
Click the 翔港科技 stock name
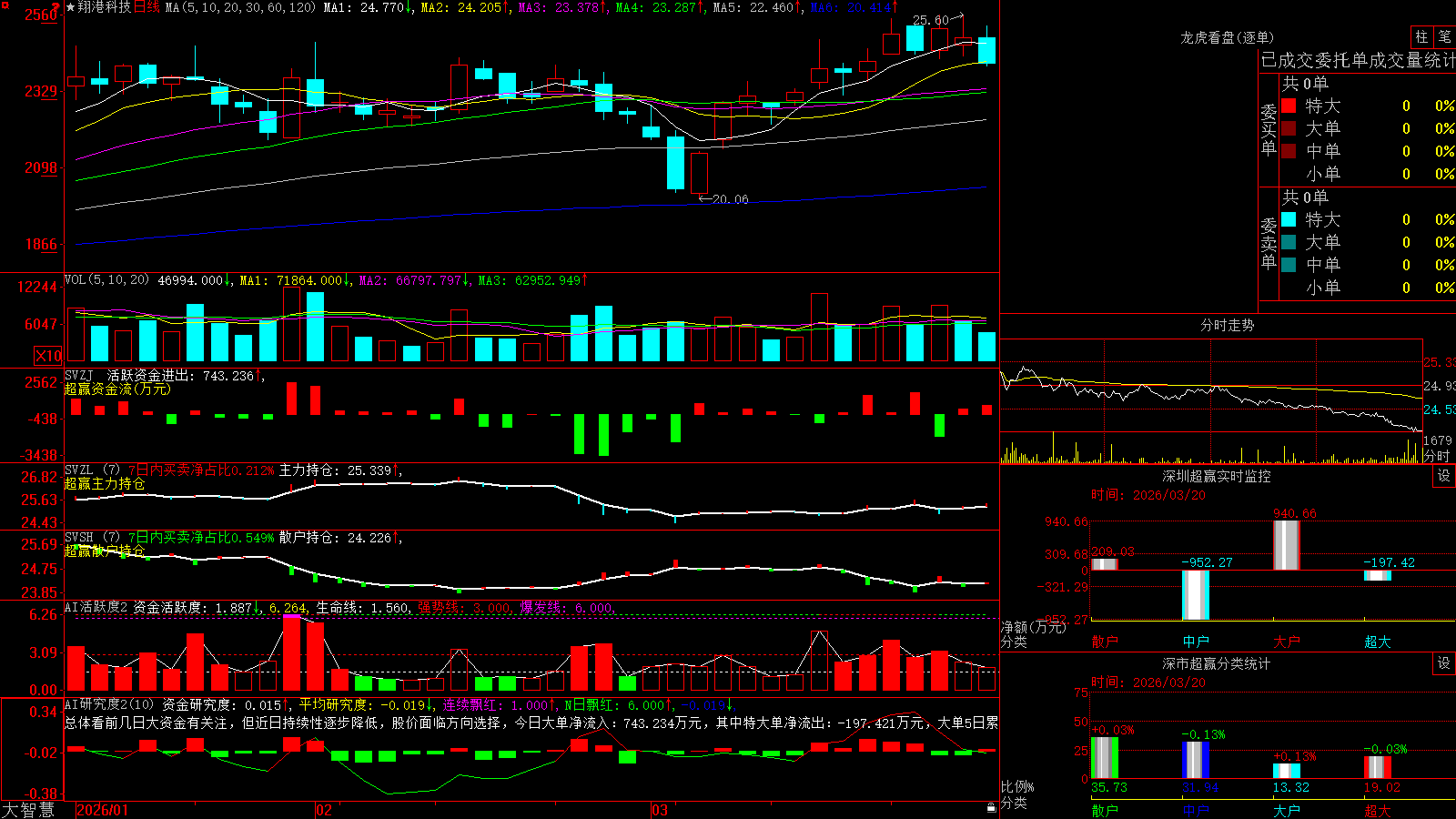tap(105, 7)
